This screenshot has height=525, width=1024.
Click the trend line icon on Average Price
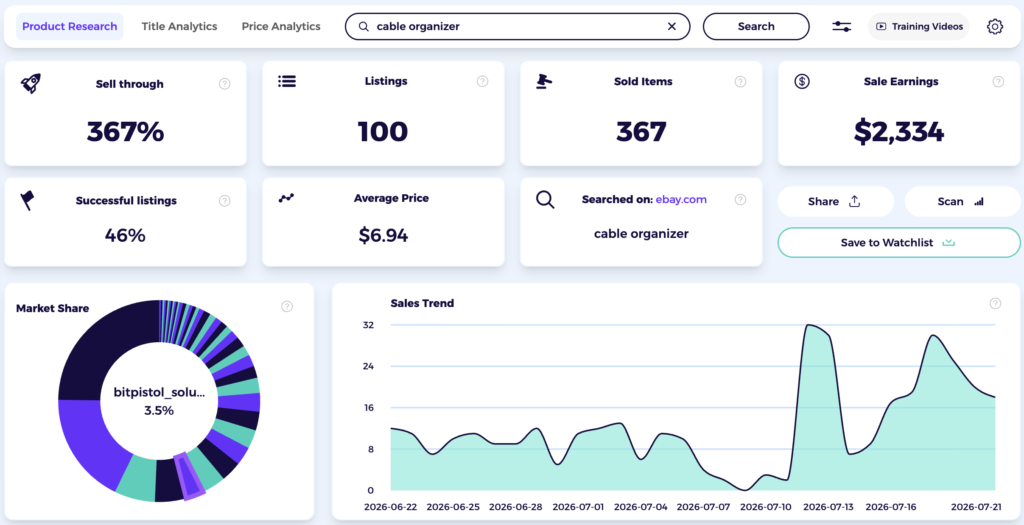pyautogui.click(x=287, y=198)
